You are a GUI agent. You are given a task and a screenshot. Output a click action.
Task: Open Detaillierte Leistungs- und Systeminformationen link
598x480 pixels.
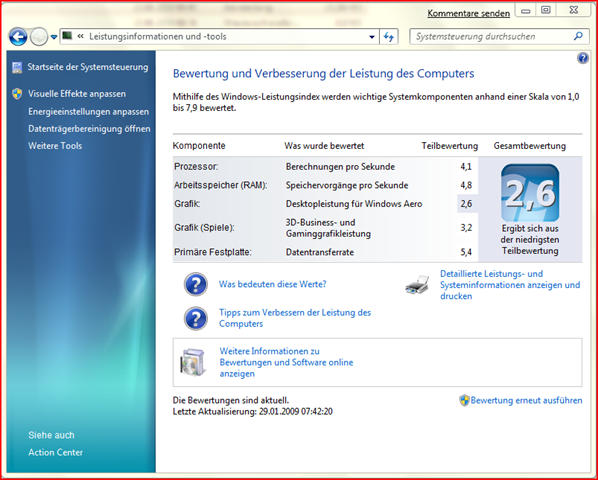[510, 285]
